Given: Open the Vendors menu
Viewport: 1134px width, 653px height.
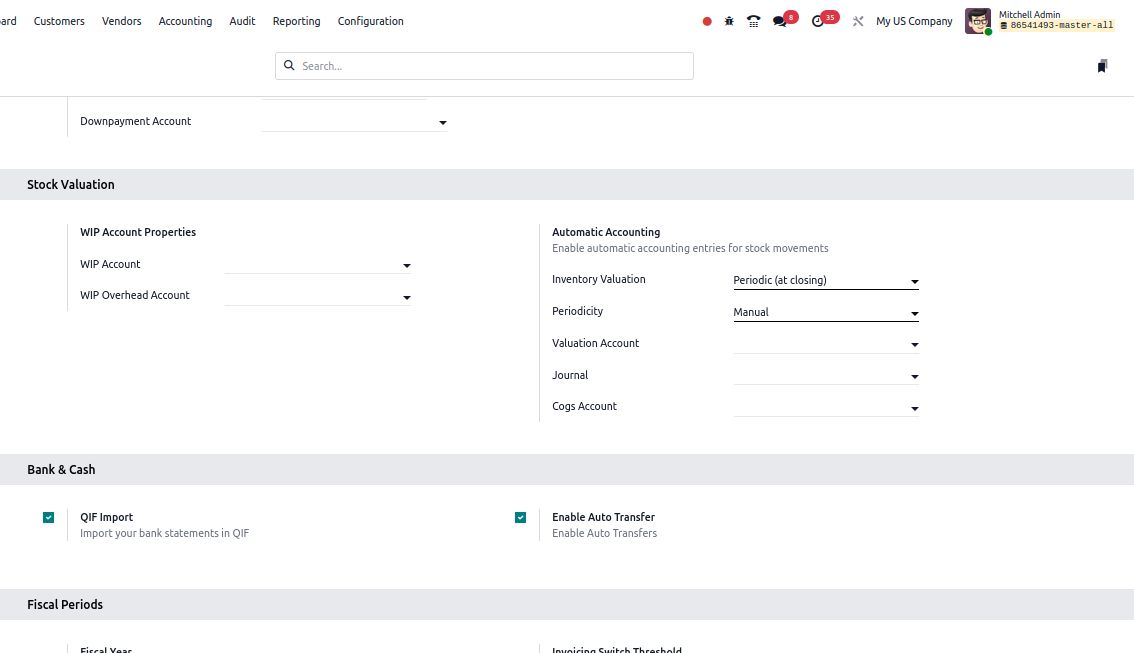Looking at the screenshot, I should point(122,22).
